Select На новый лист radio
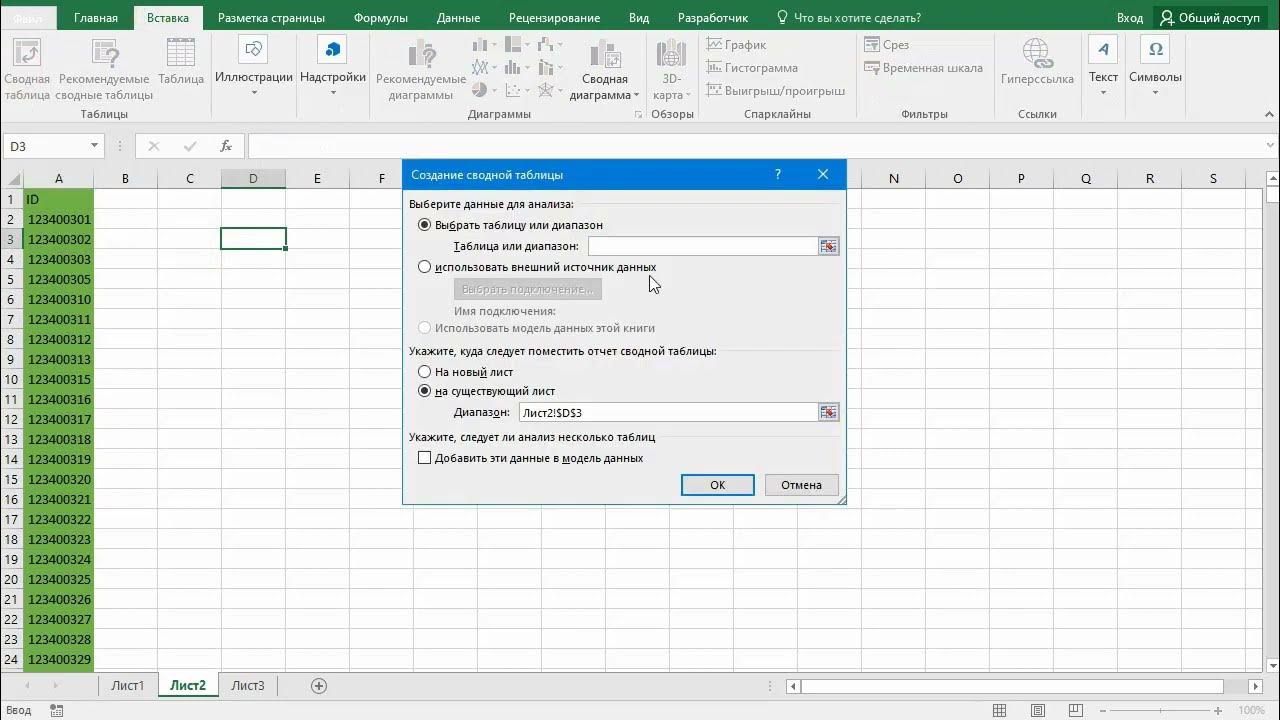The height and width of the screenshot is (720, 1280). pyautogui.click(x=424, y=372)
